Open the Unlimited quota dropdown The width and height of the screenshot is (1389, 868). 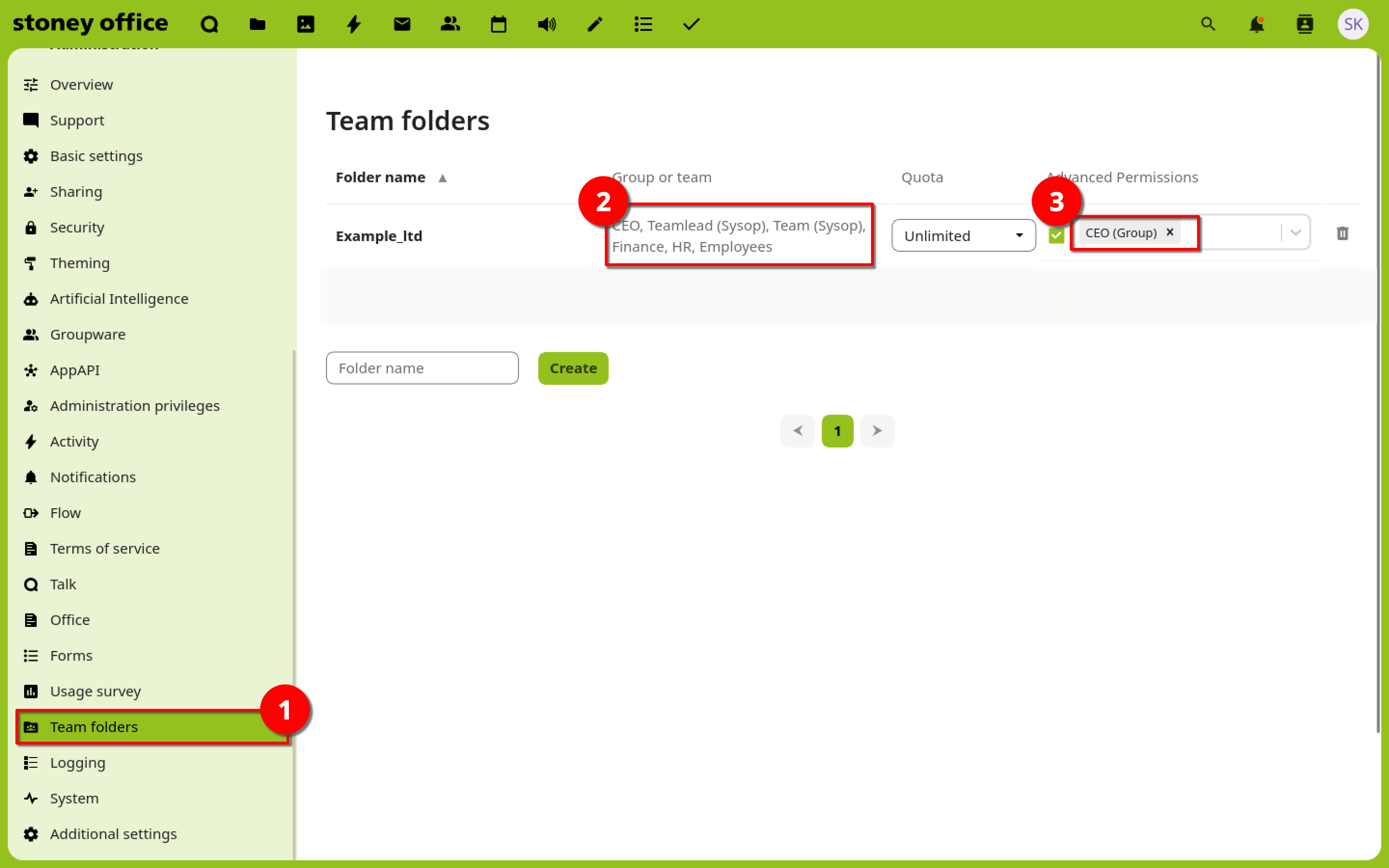pos(963,235)
